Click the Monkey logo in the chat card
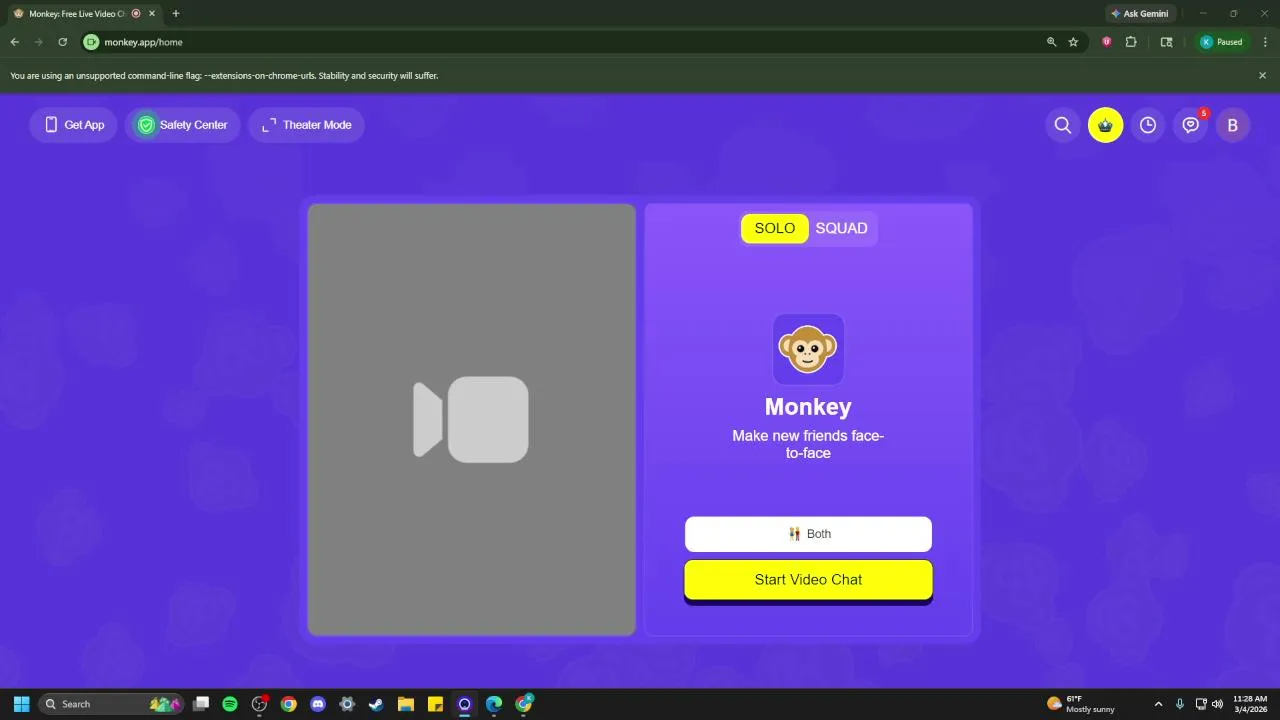The image size is (1280, 720). coord(808,349)
